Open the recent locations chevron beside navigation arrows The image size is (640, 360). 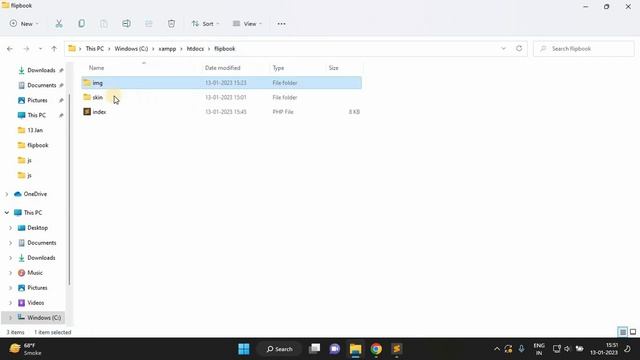pyautogui.click(x=40, y=49)
